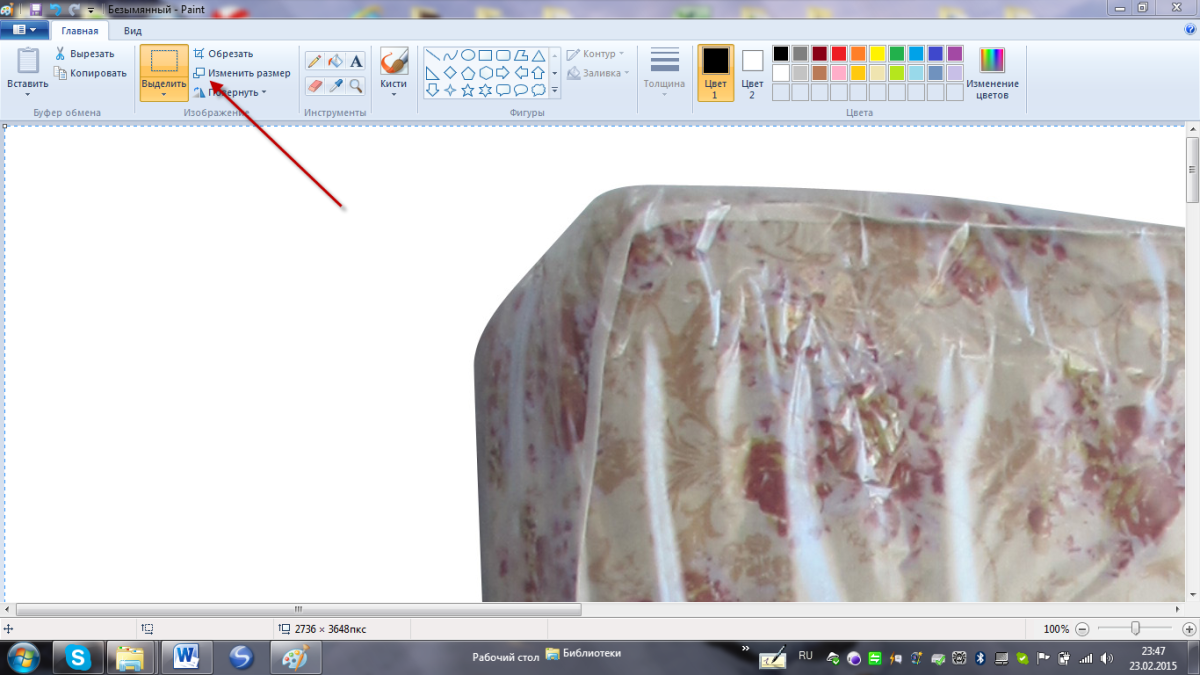Click the Обрезать crop button
This screenshot has width=1200, height=675.
point(223,54)
